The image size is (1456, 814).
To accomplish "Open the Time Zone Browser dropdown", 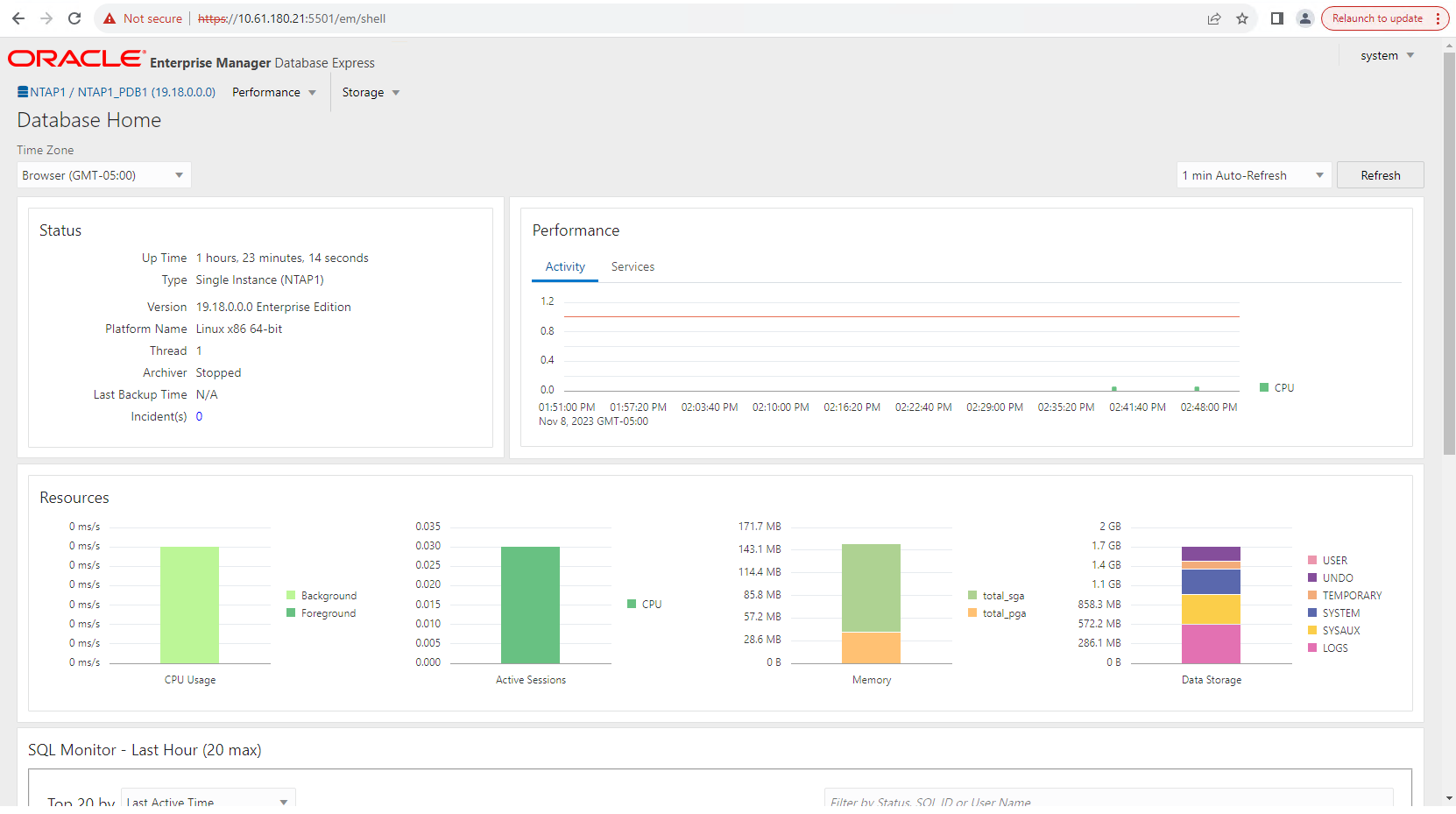I will click(x=103, y=175).
